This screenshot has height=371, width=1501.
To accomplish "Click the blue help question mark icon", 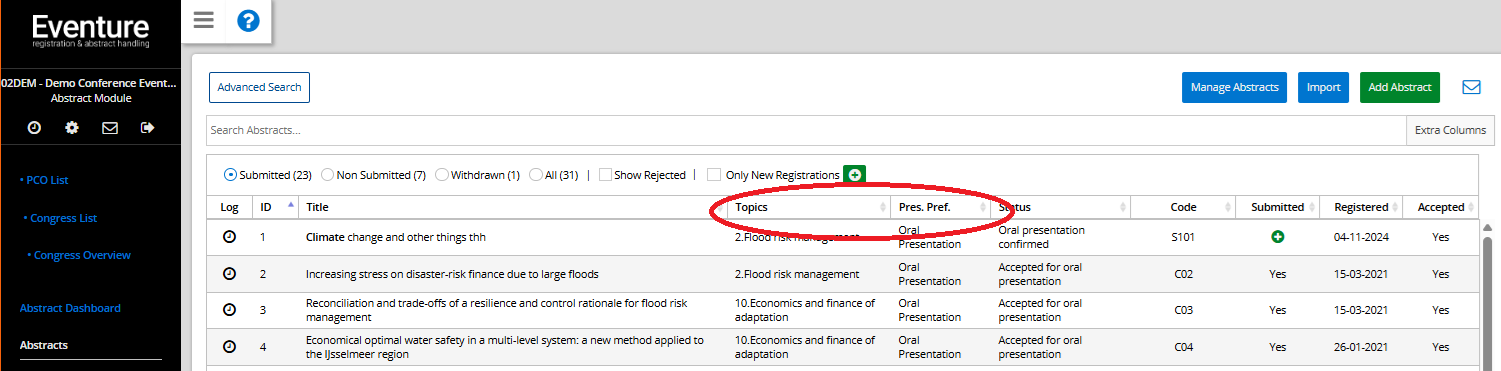I will coord(248,20).
